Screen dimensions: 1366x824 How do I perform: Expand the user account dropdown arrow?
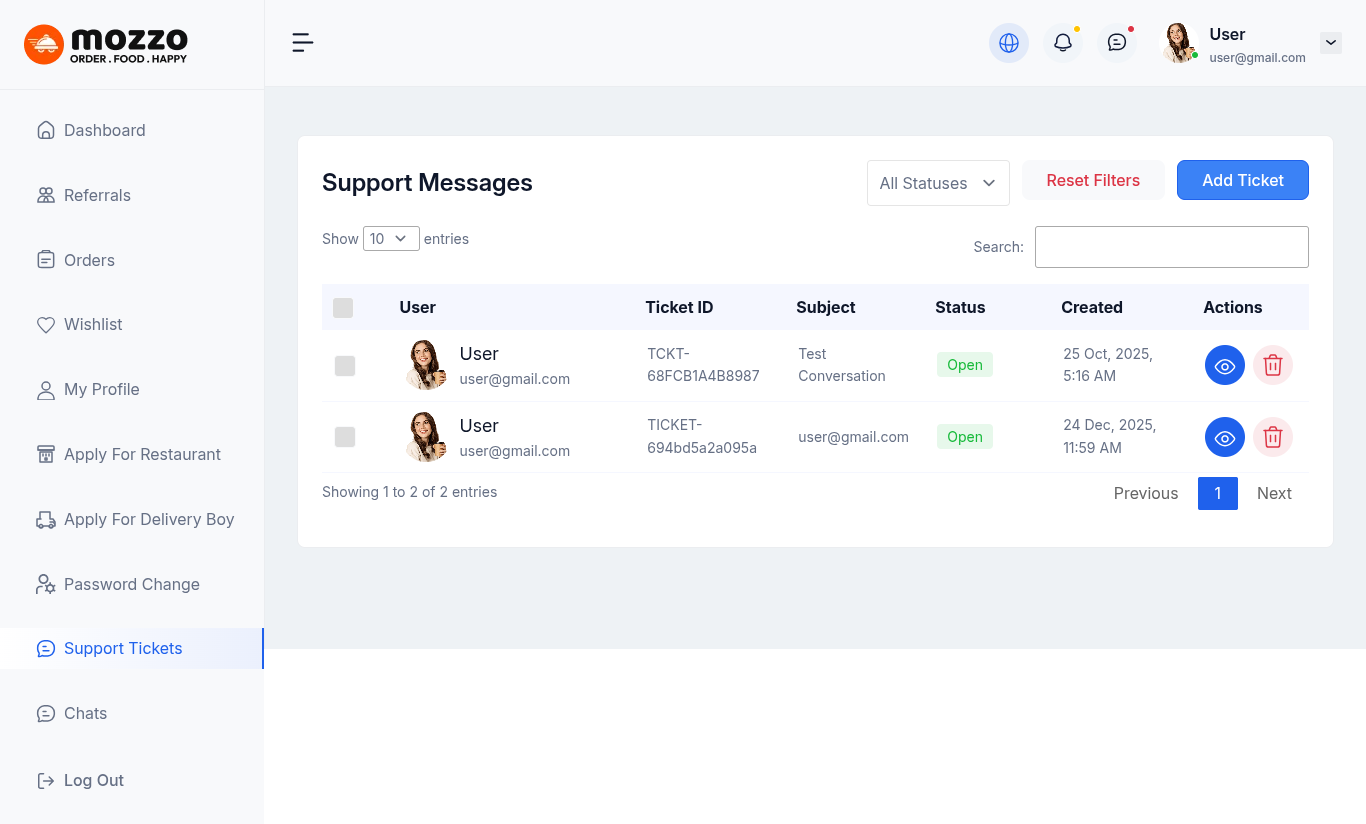[x=1330, y=43]
